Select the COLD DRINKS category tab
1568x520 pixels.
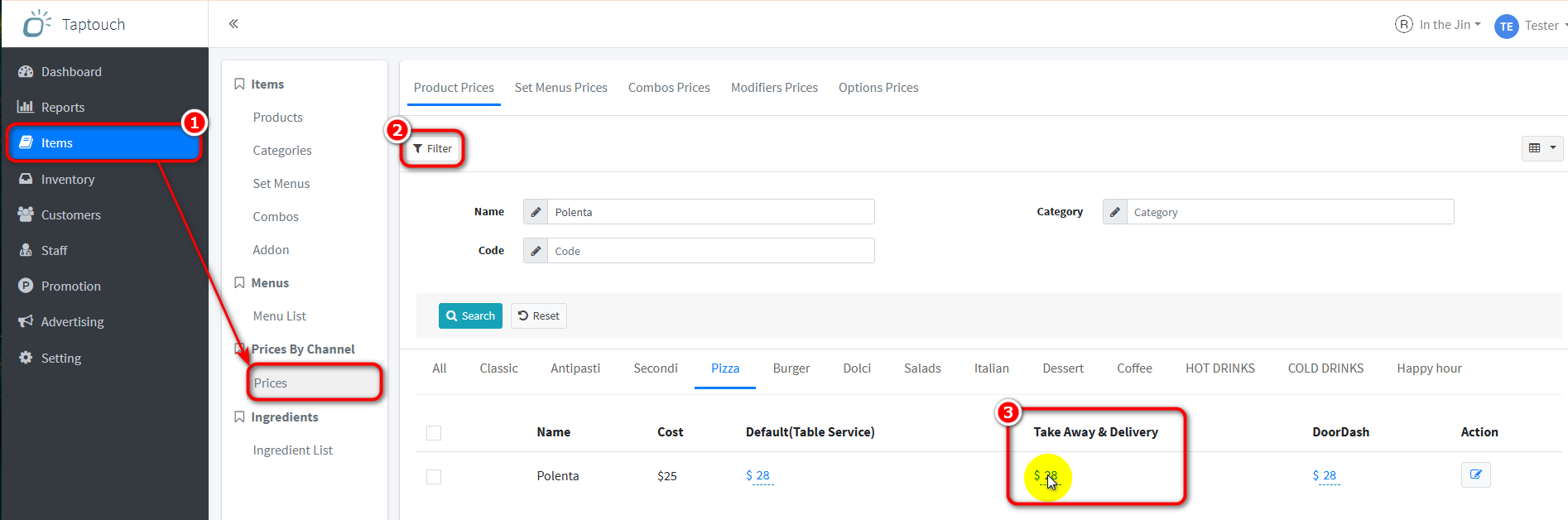coord(1325,368)
